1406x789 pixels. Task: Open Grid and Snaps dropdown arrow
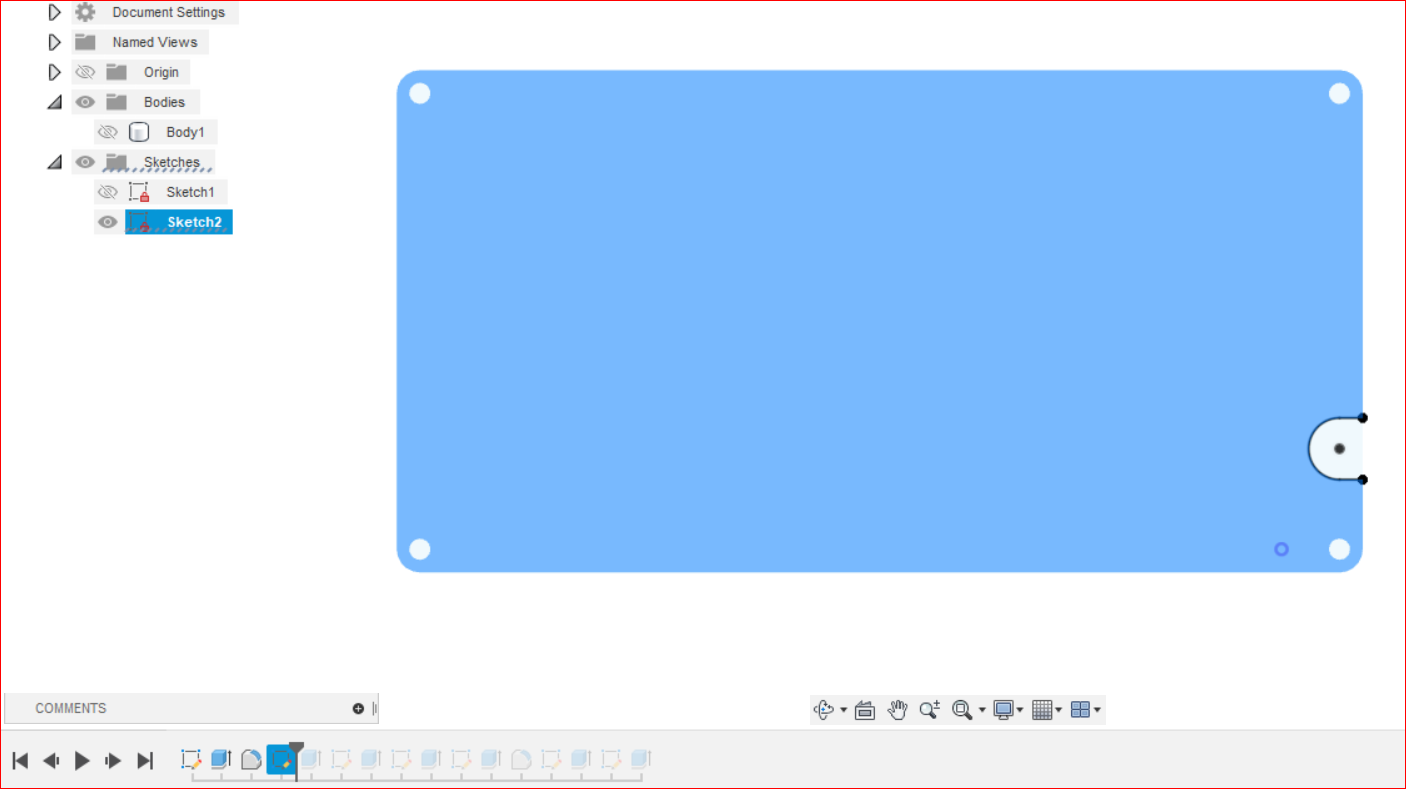(x=1059, y=711)
